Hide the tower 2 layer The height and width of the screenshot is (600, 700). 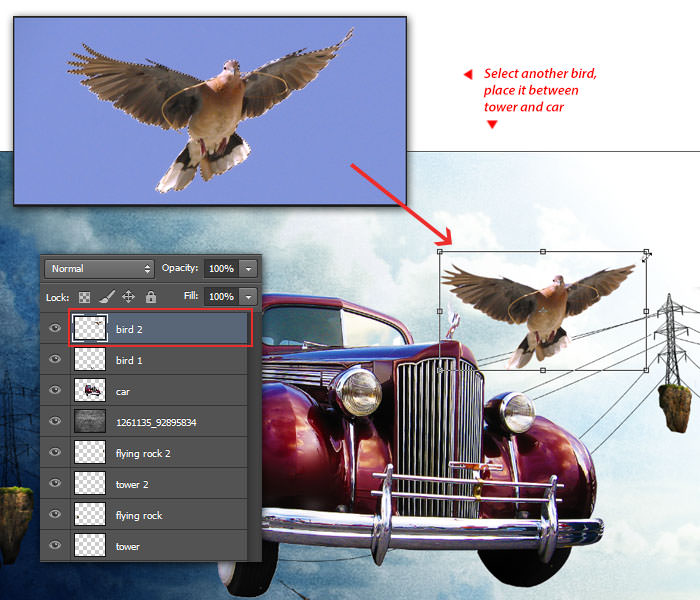[x=55, y=483]
